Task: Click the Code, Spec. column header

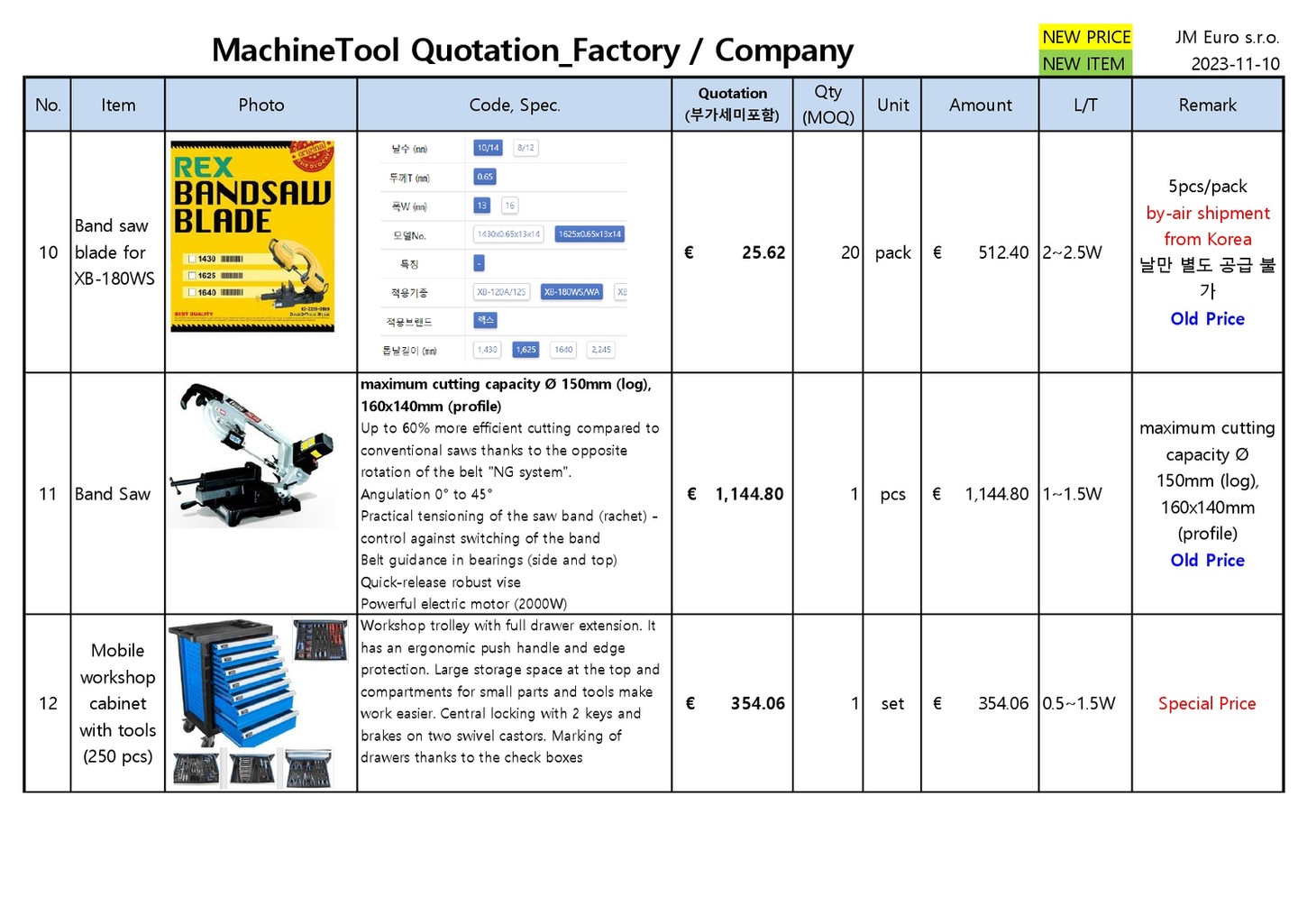Action: [515, 105]
